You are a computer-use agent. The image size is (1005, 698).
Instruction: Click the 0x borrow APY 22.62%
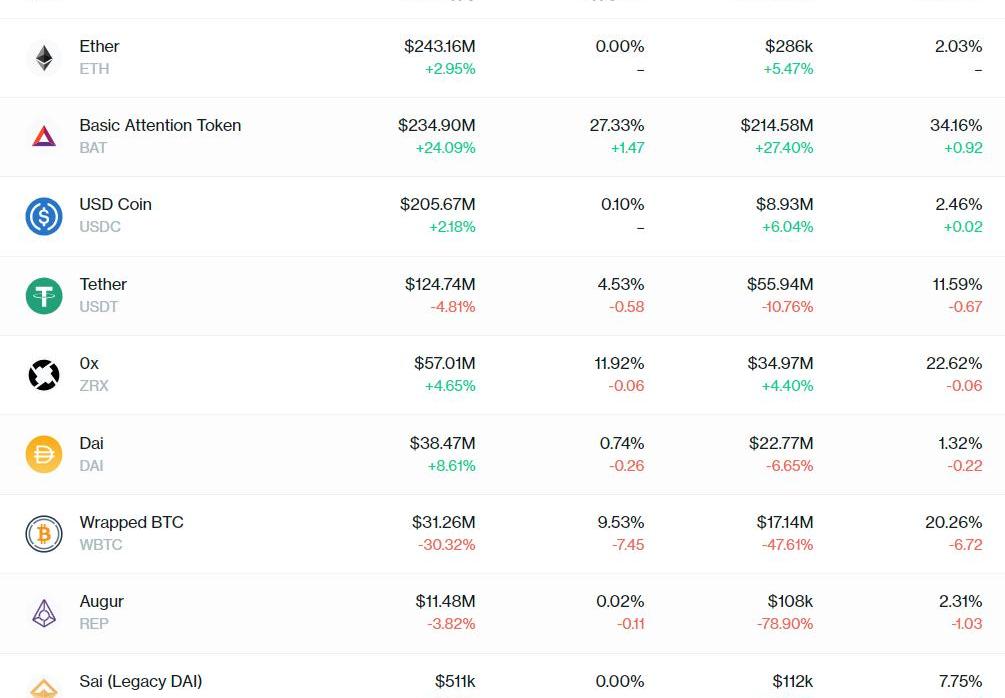point(953,364)
